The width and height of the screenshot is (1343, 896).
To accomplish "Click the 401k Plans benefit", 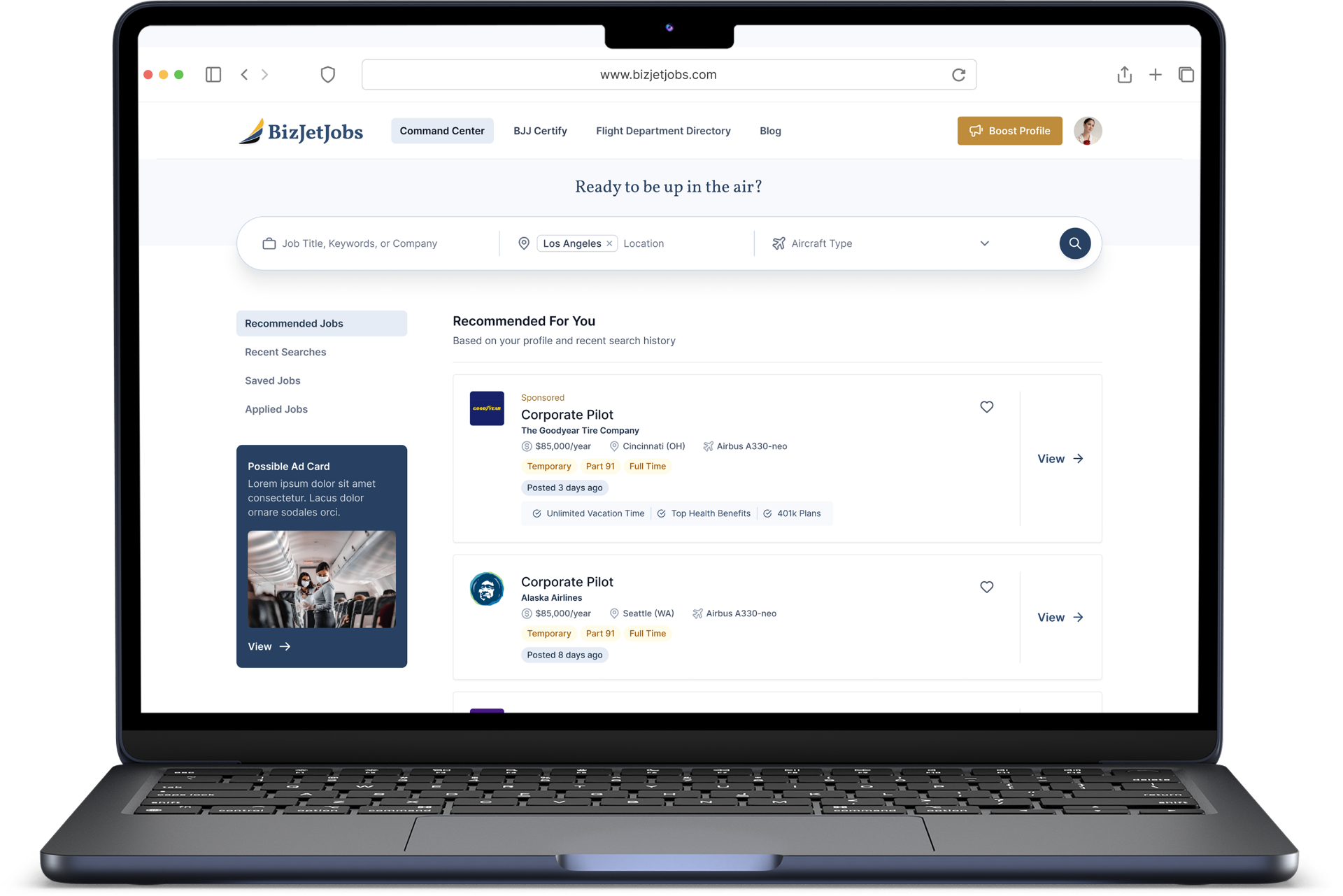I will pyautogui.click(x=792, y=513).
